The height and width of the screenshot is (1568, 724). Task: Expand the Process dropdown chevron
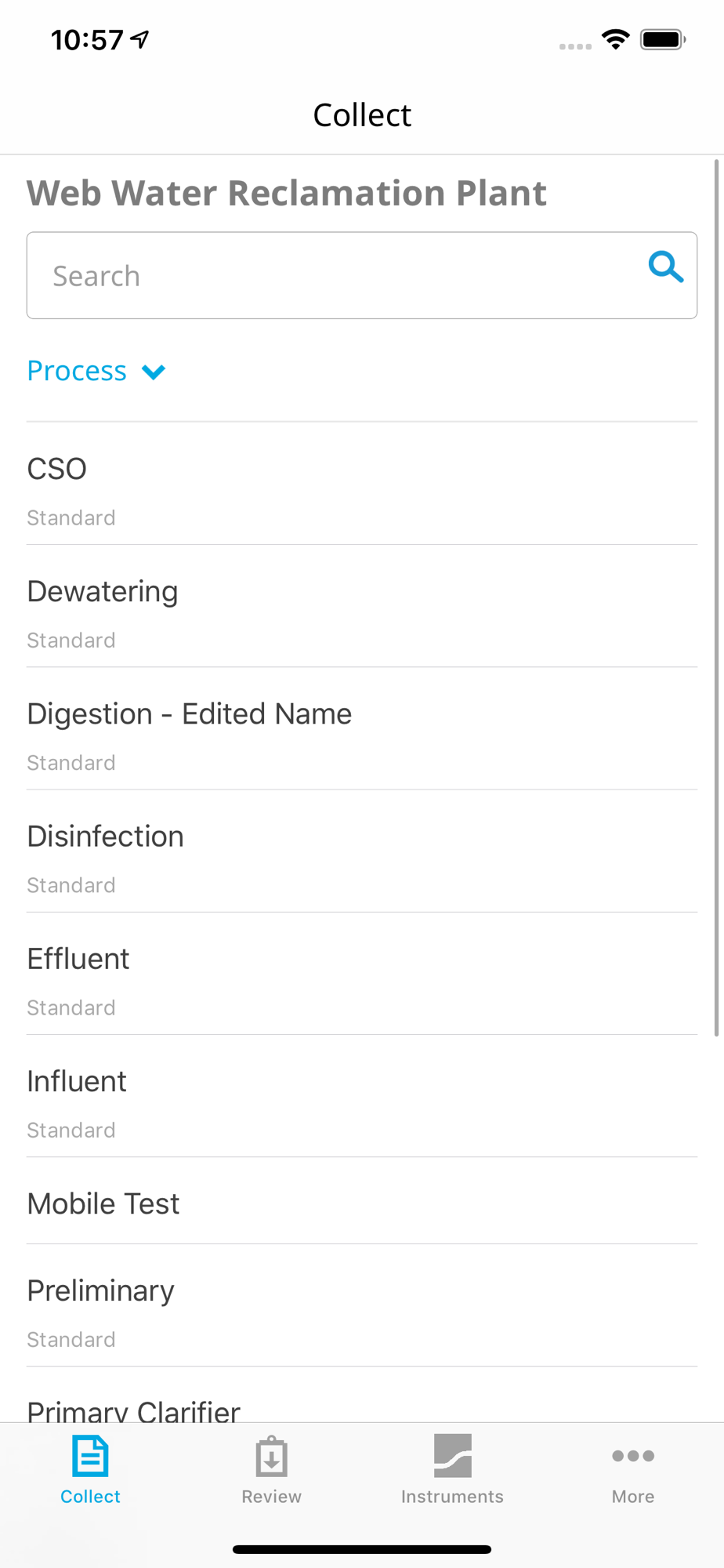tap(154, 372)
